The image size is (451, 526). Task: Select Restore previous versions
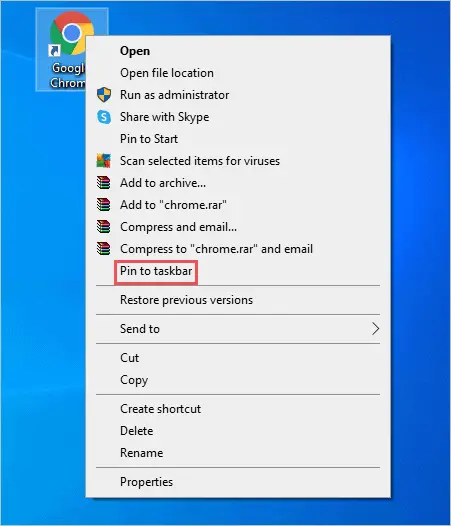[238, 300]
